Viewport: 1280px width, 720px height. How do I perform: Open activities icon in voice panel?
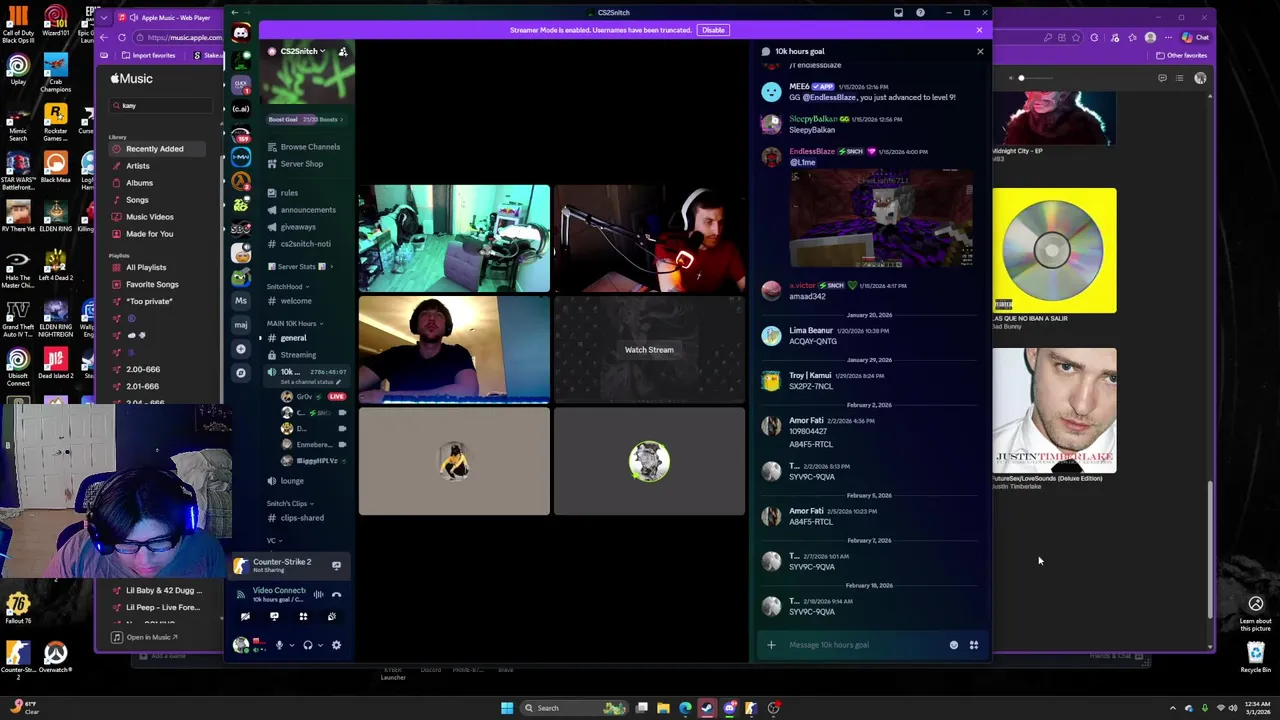click(303, 616)
